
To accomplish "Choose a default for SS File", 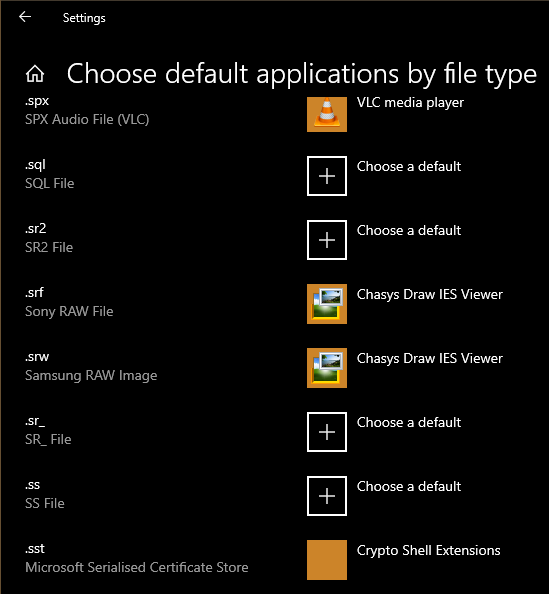I will (x=409, y=486).
